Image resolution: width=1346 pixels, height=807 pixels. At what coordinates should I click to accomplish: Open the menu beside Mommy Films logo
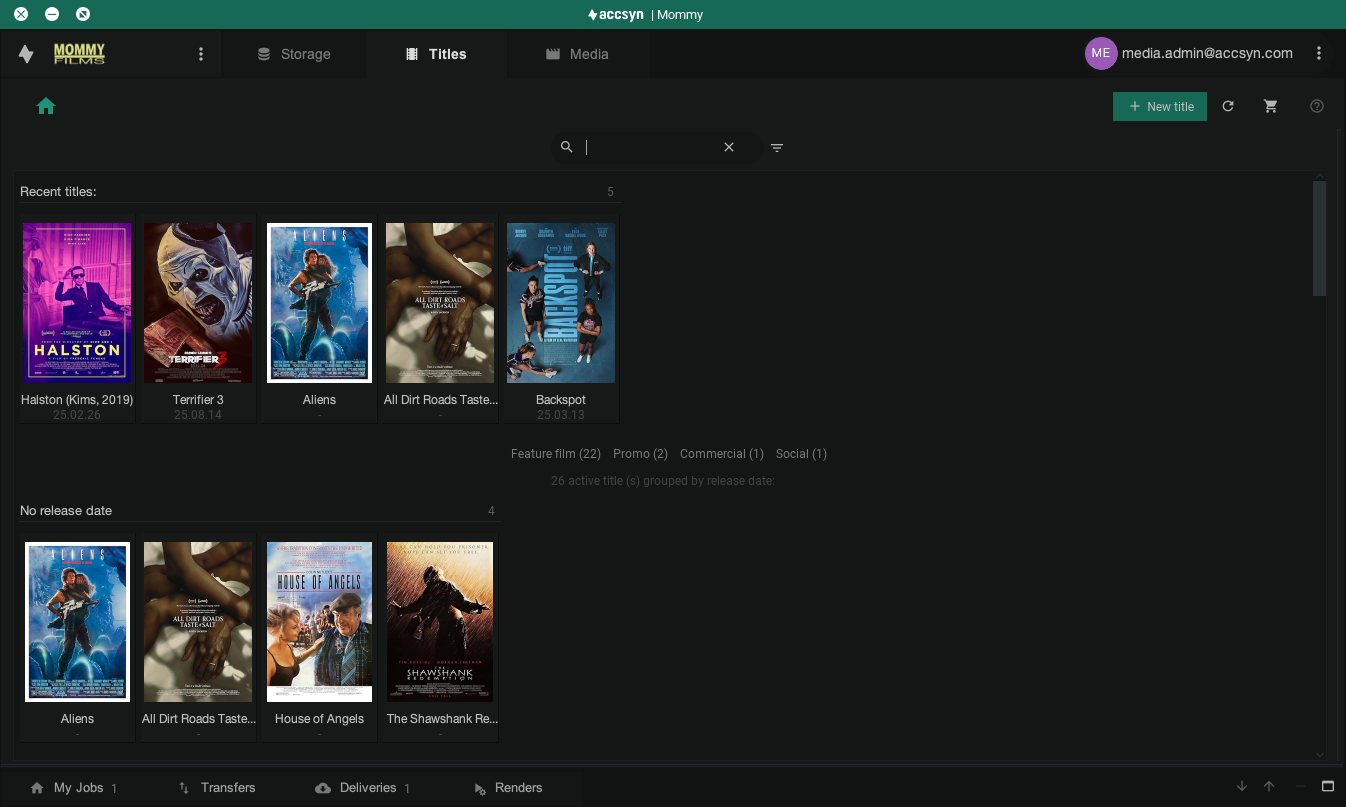pos(201,54)
